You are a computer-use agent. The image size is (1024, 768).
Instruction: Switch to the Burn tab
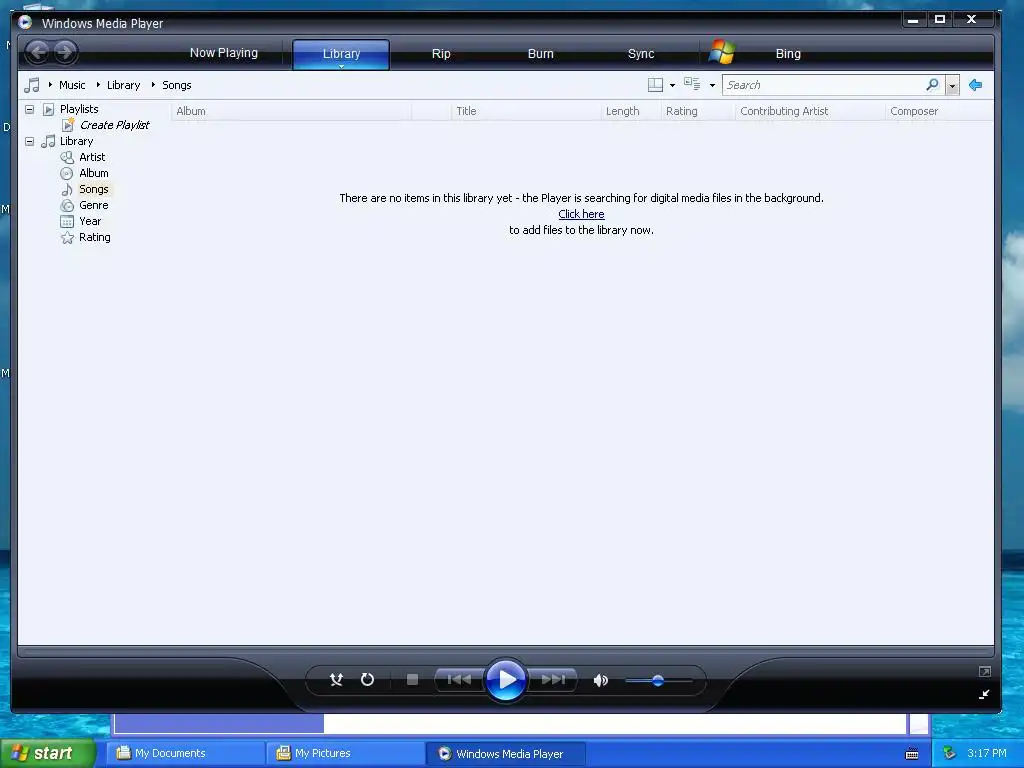pyautogui.click(x=541, y=54)
